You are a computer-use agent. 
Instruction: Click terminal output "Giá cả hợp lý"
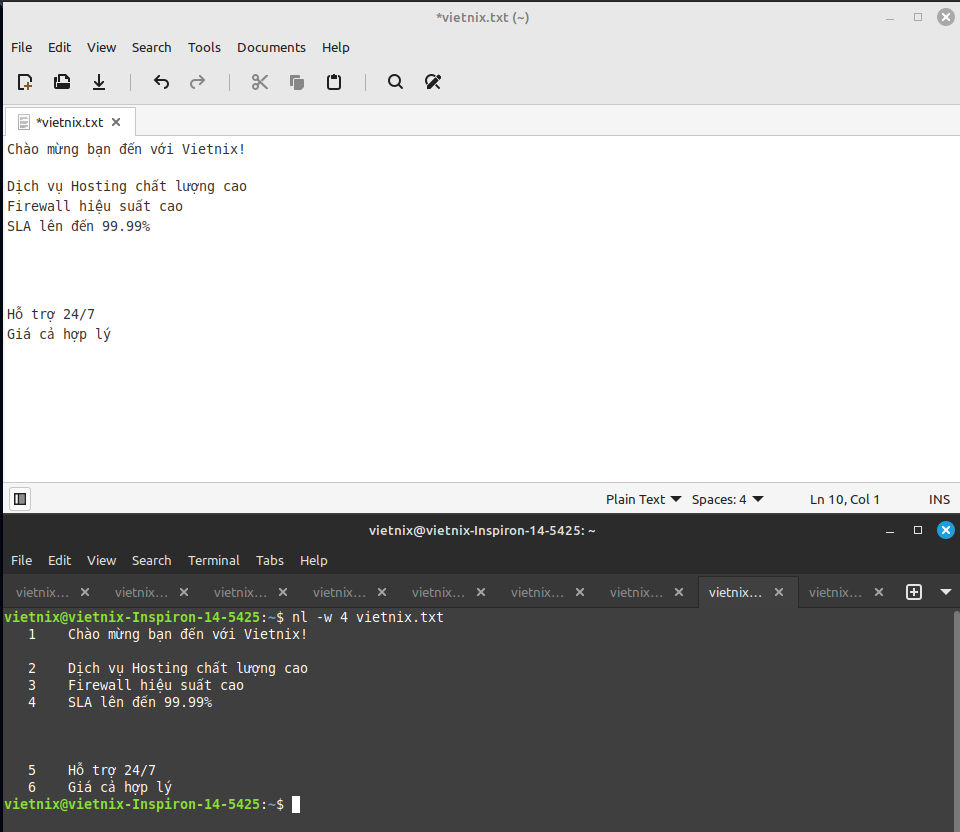119,787
